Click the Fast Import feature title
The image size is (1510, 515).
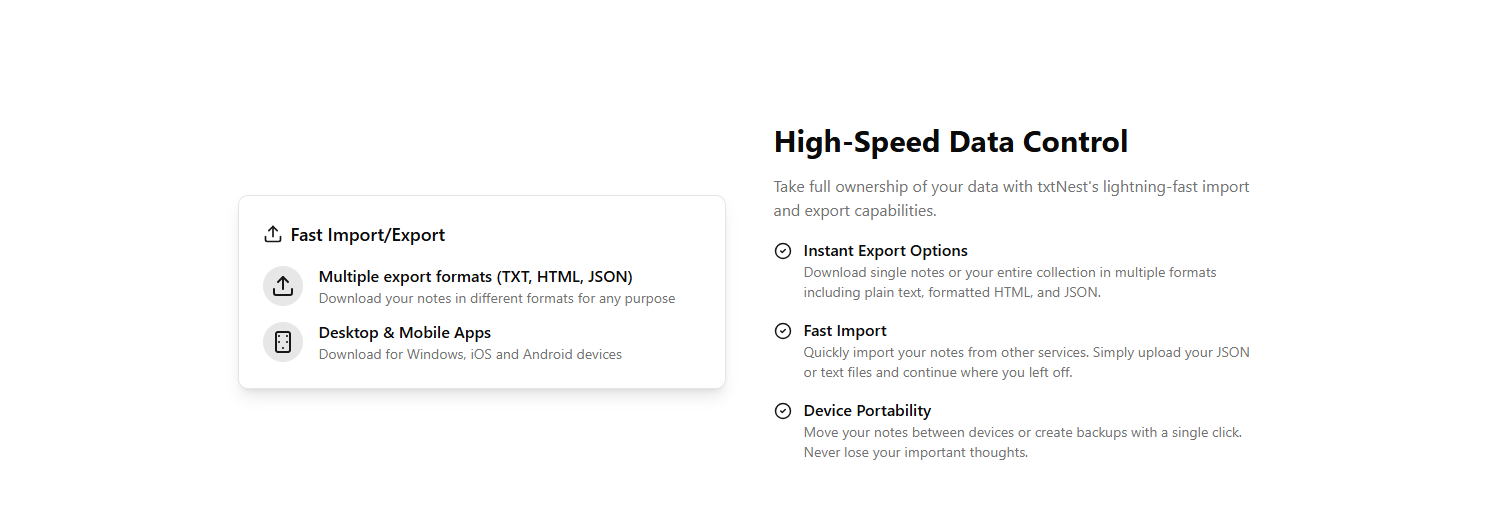coord(845,331)
